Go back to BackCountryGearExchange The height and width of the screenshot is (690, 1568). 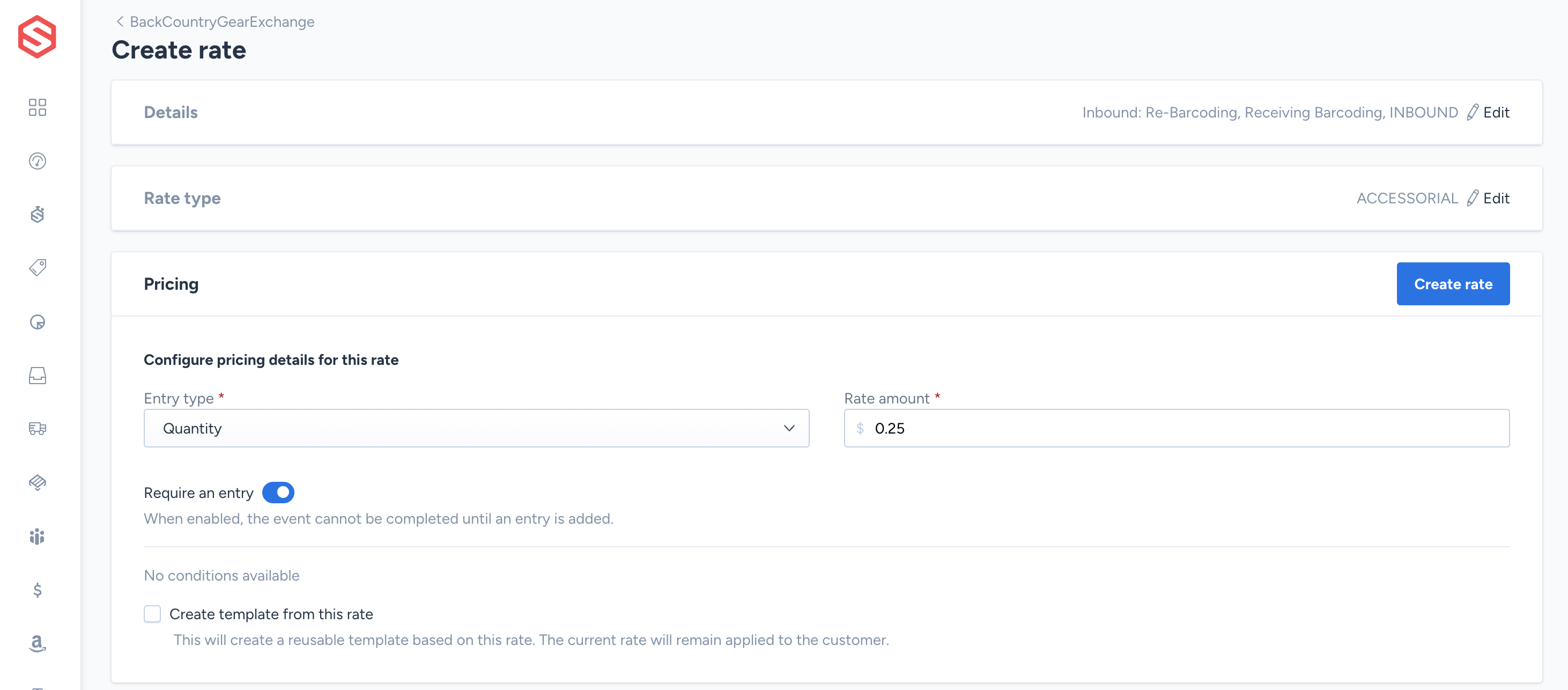pyautogui.click(x=221, y=22)
